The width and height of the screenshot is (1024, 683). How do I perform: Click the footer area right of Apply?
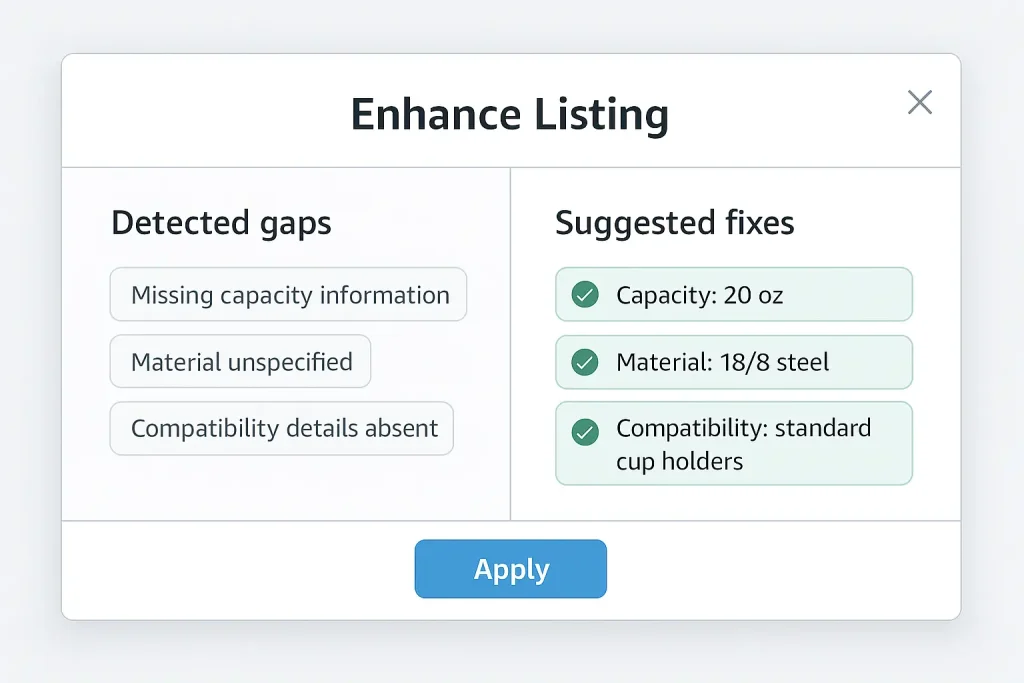[x=780, y=569]
